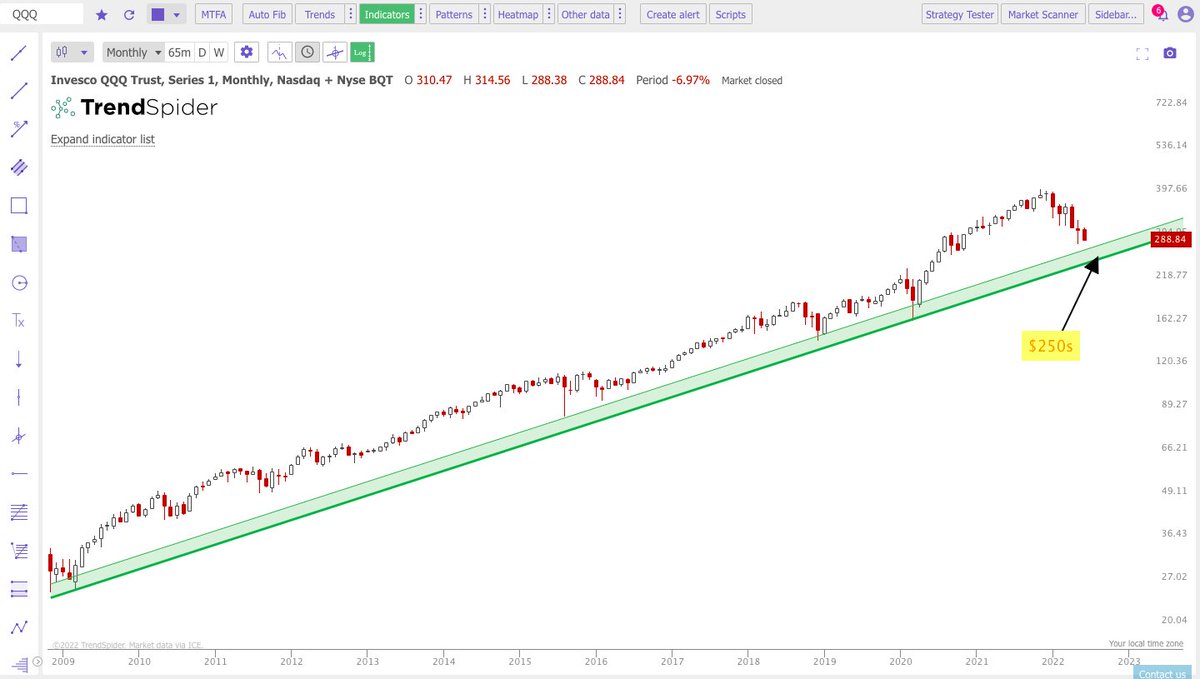Screen dimensions: 1200x679
Task: Click 'Market closed' status text
Action: click(x=752, y=80)
